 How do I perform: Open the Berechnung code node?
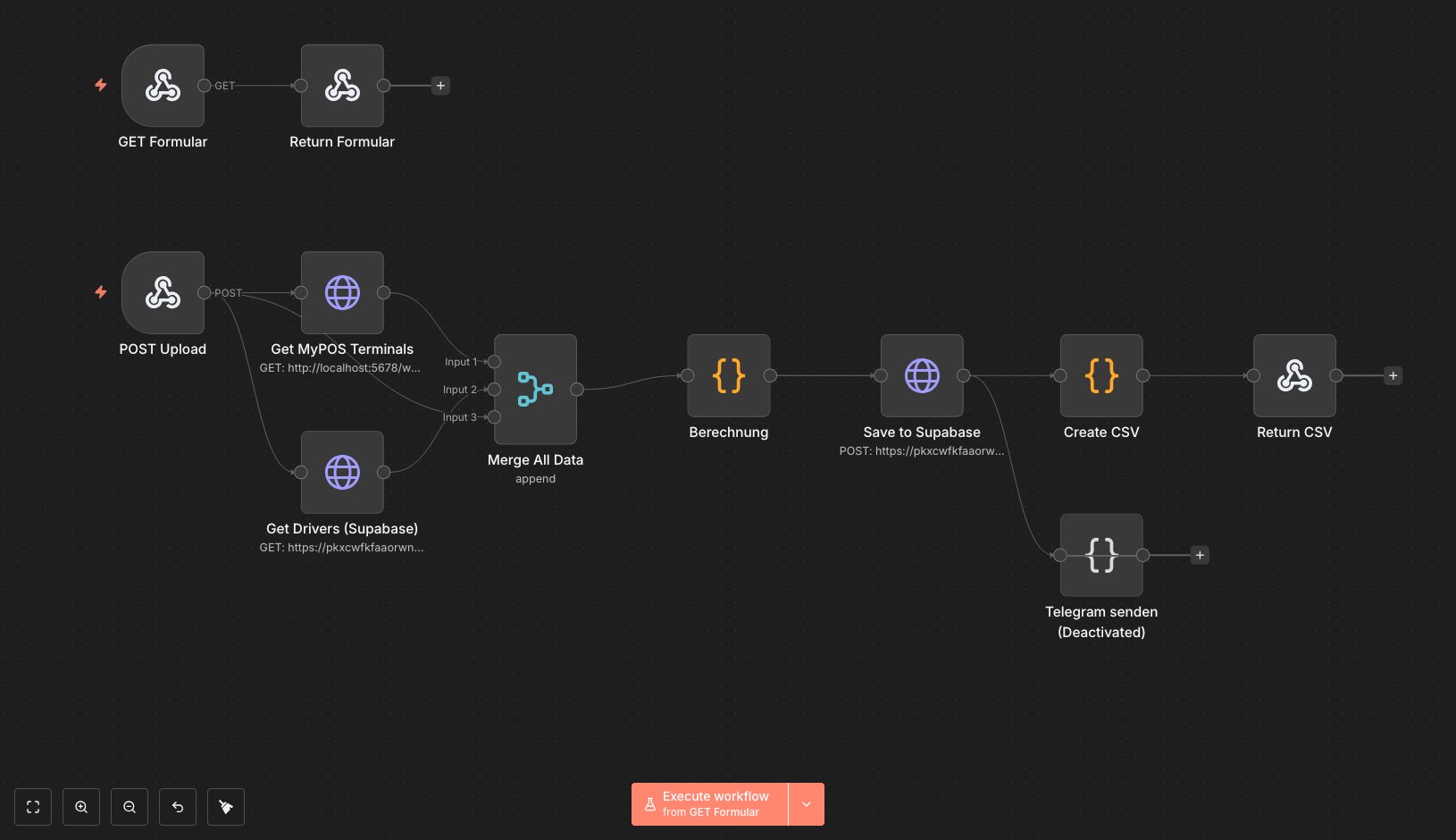(x=728, y=375)
